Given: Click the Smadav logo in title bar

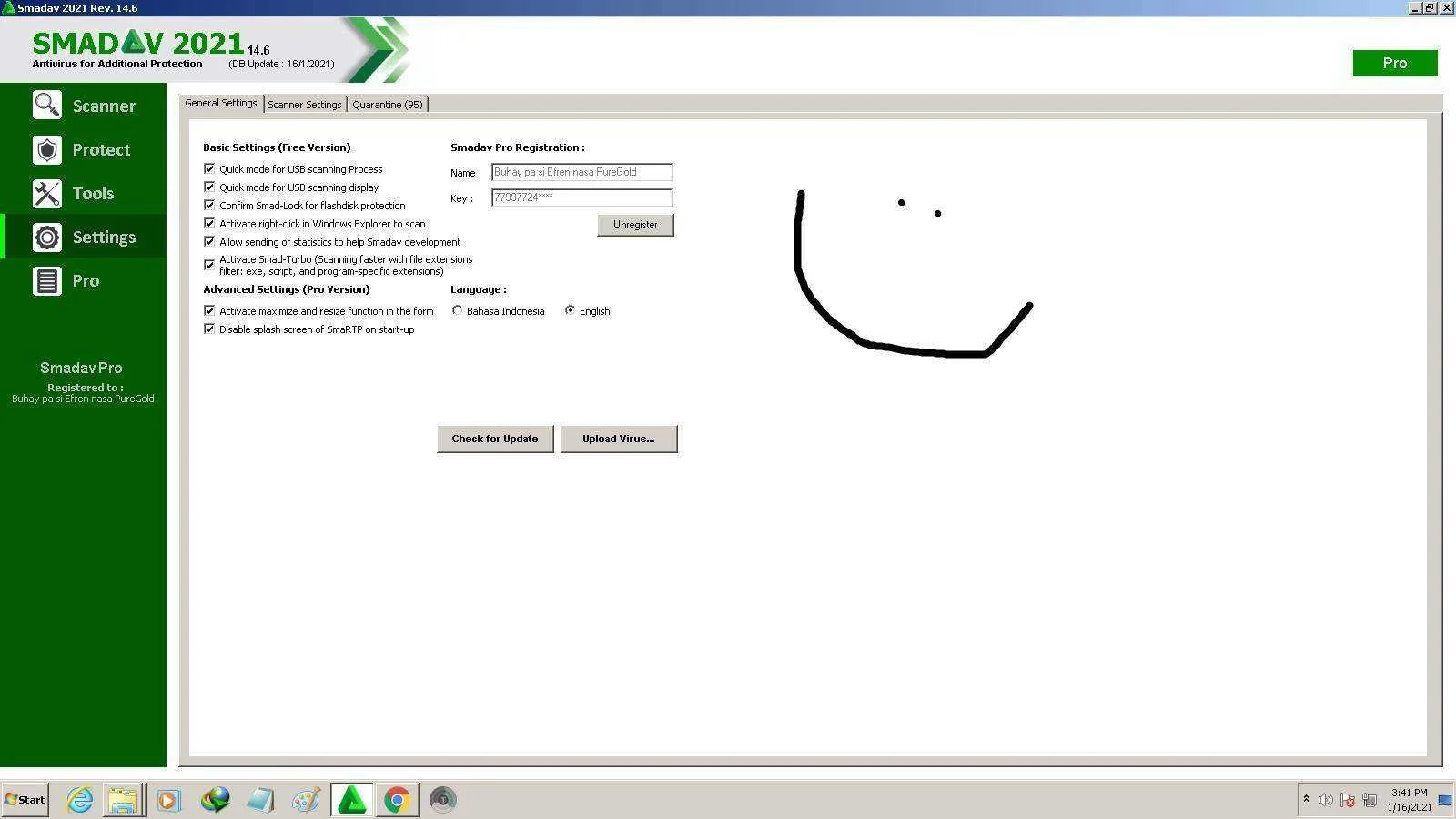Looking at the screenshot, I should 9,7.
